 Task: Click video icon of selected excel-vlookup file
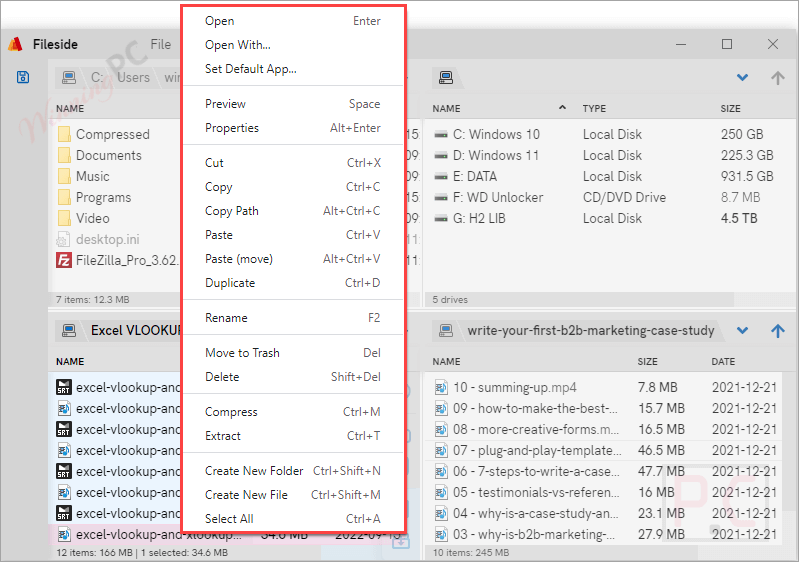(64, 534)
